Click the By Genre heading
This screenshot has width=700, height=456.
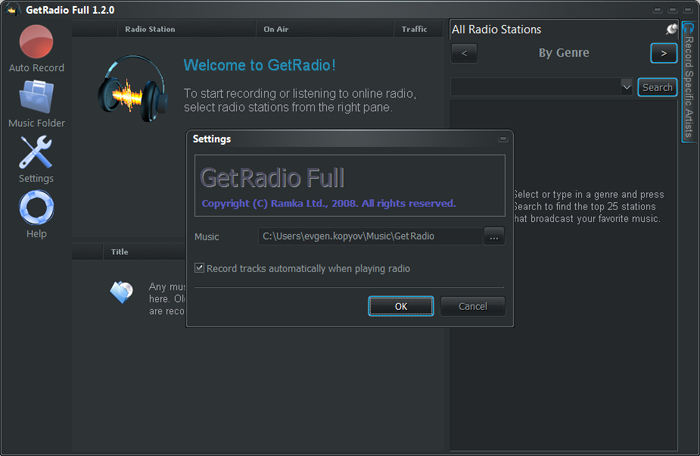(564, 53)
